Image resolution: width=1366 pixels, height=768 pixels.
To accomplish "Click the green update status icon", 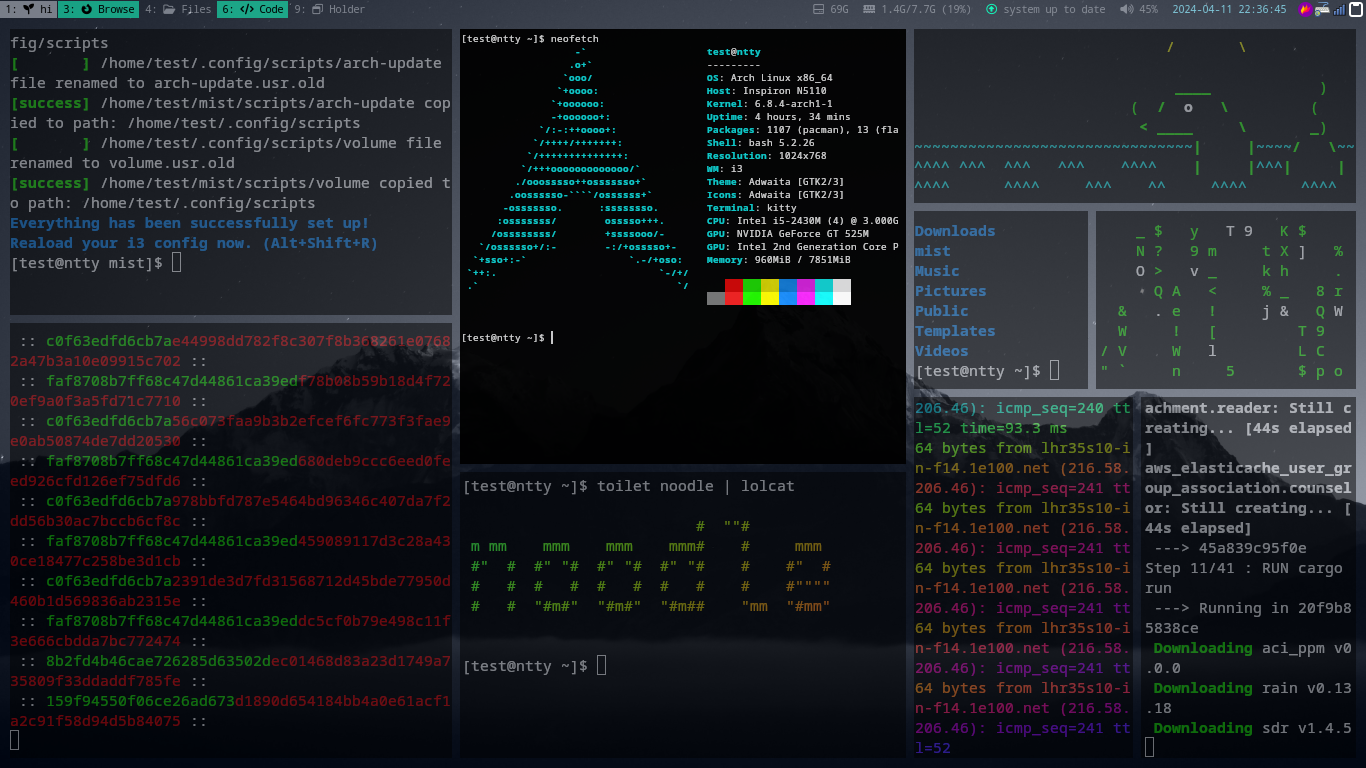I will (x=991, y=9).
